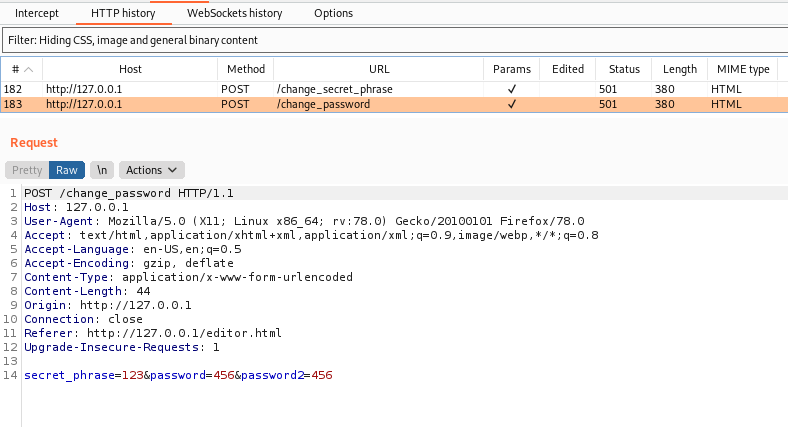
Task: Click Params checkmark for request 182
Action: [x=512, y=89]
